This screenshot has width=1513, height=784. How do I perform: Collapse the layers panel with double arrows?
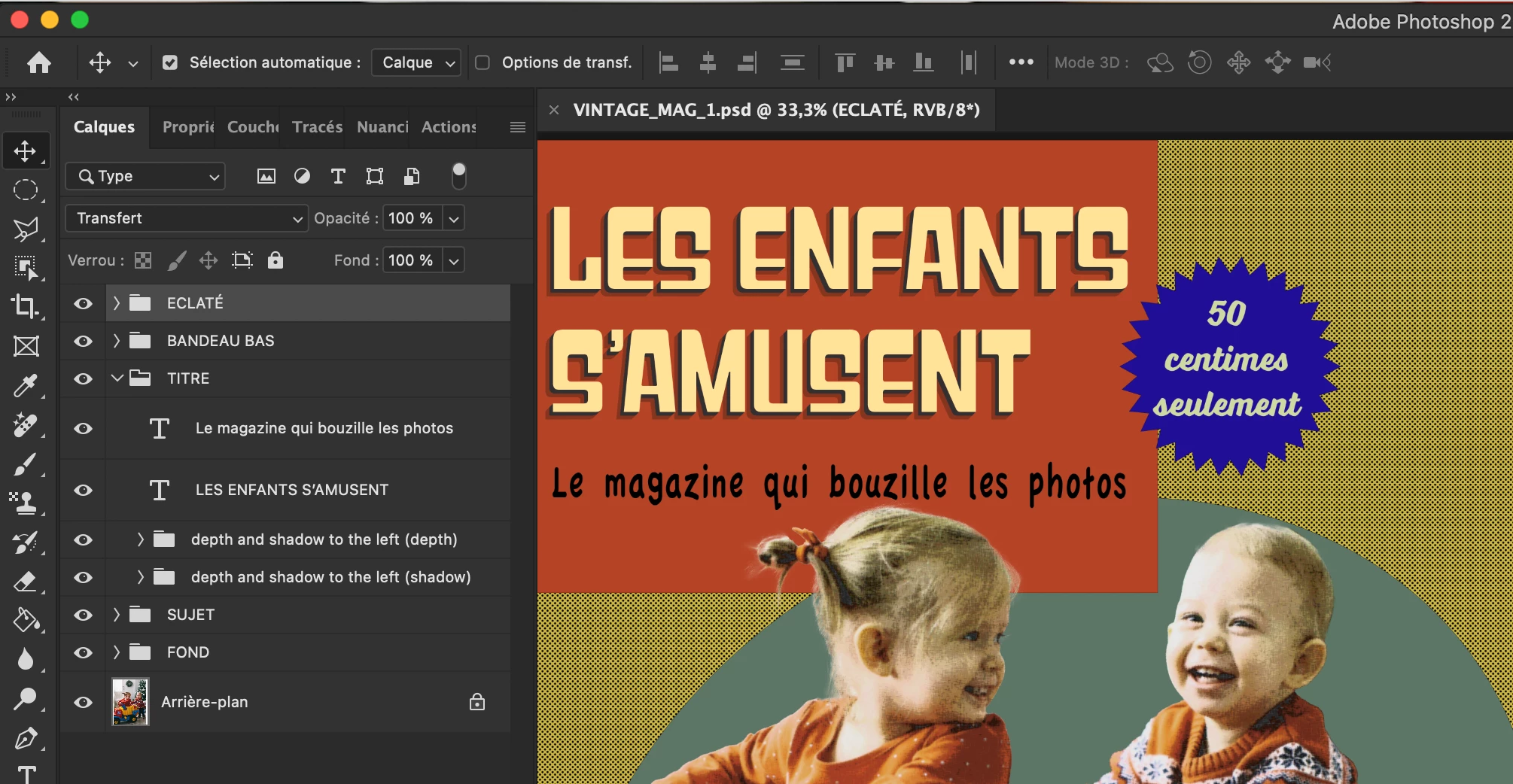(x=74, y=96)
